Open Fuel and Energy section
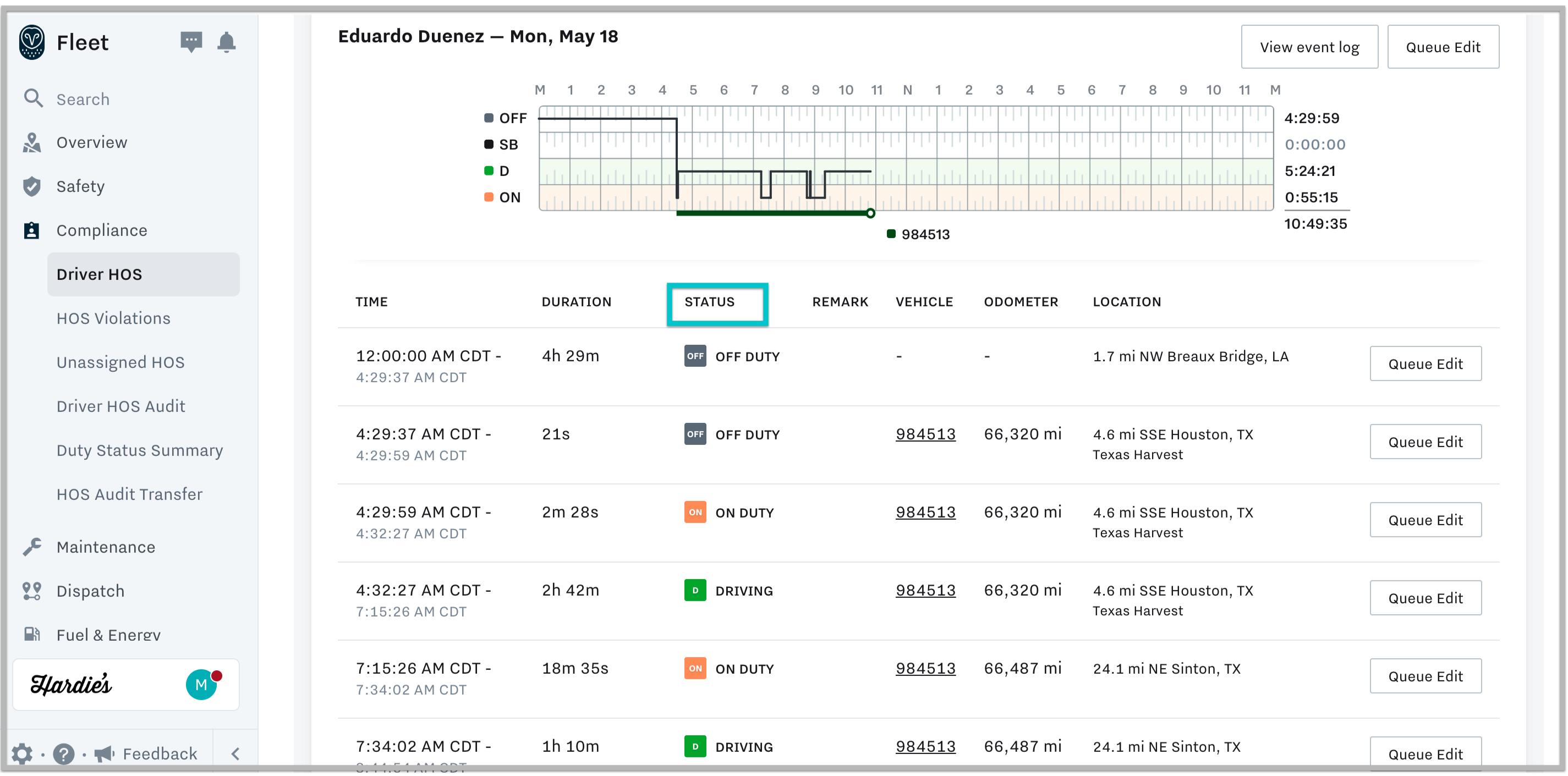The image size is (1568, 776). 108,634
